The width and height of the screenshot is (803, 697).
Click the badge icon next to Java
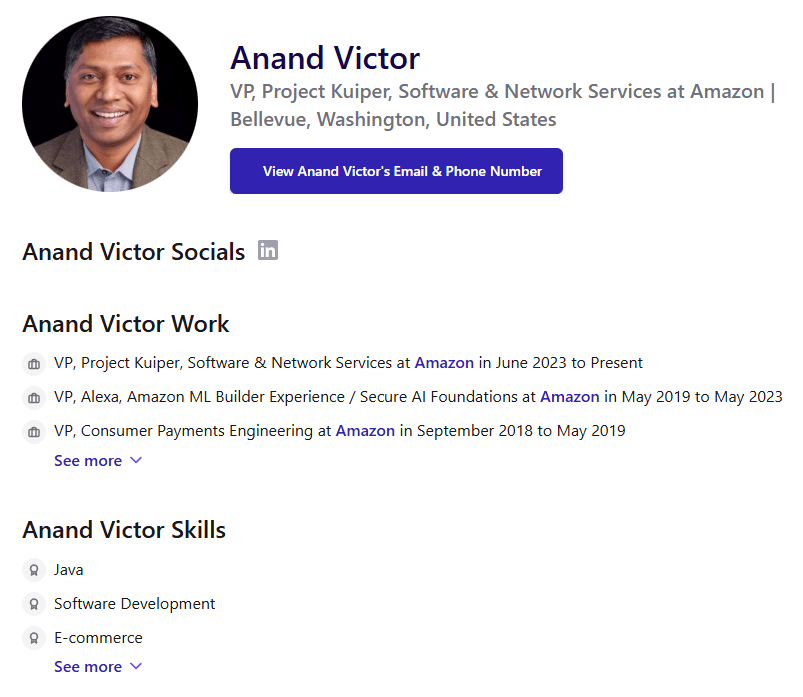coord(34,570)
